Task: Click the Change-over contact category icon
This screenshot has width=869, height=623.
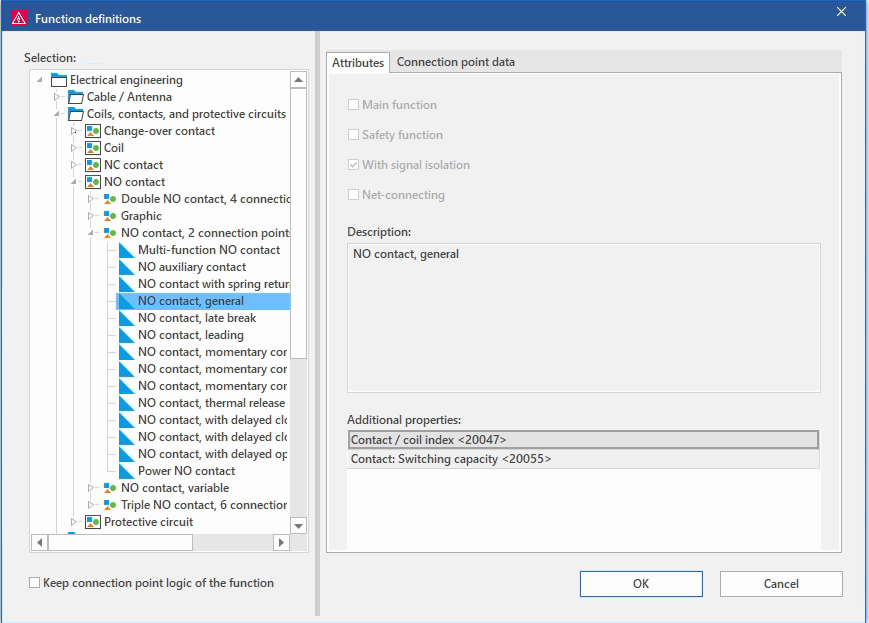Action: pyautogui.click(x=93, y=131)
